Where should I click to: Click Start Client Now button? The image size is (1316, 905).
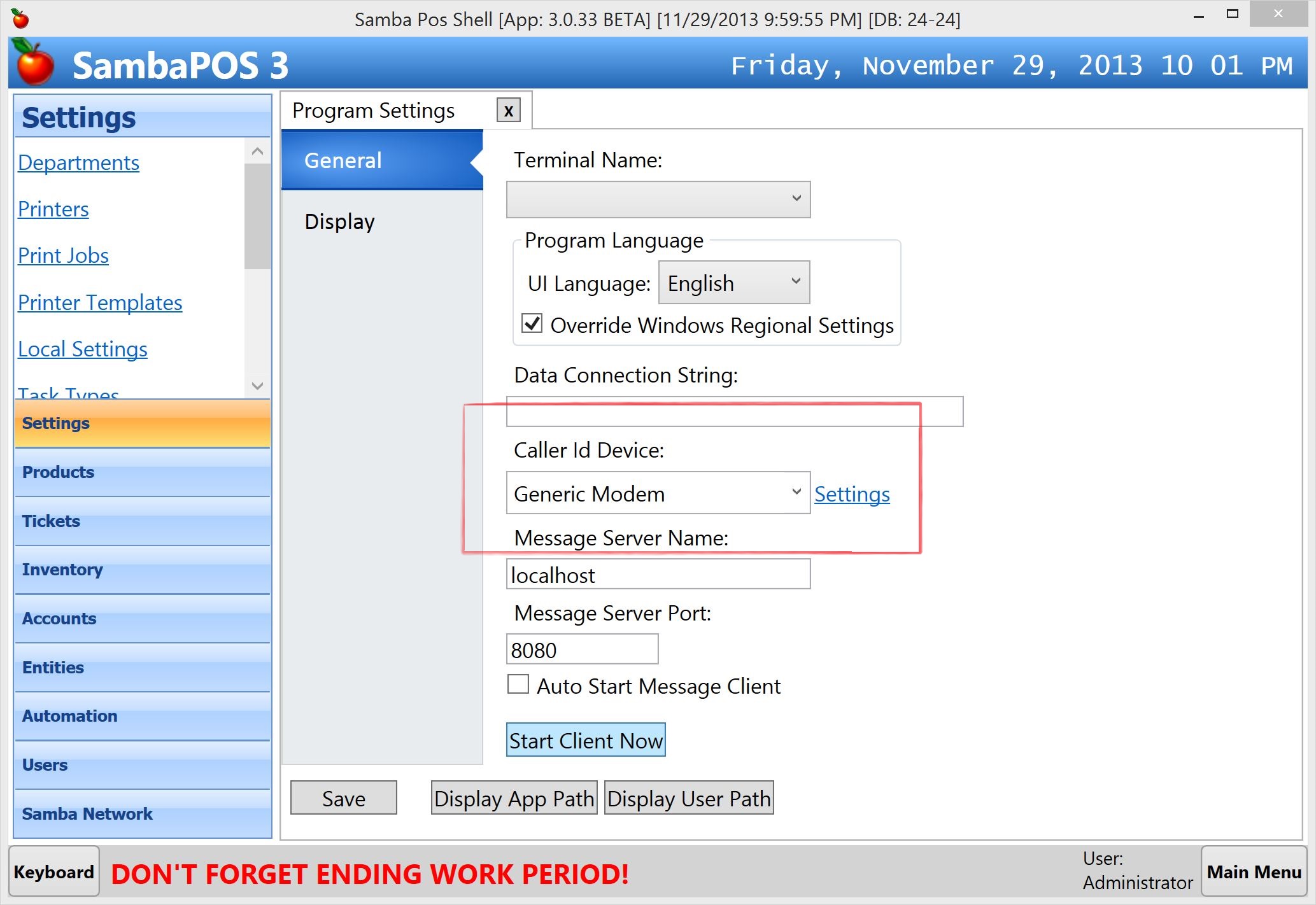(586, 740)
